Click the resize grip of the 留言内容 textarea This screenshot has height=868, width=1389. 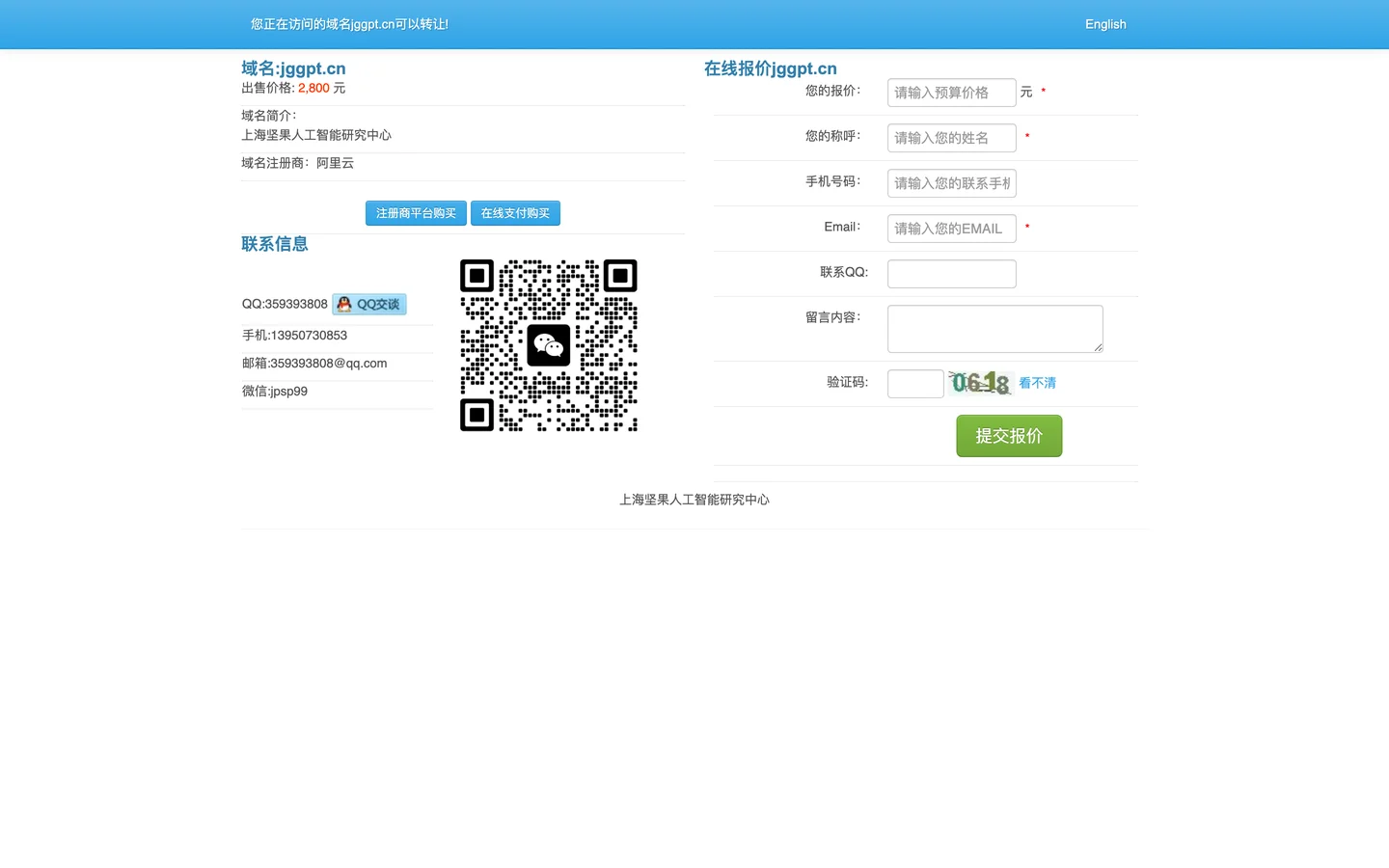tap(1098, 347)
